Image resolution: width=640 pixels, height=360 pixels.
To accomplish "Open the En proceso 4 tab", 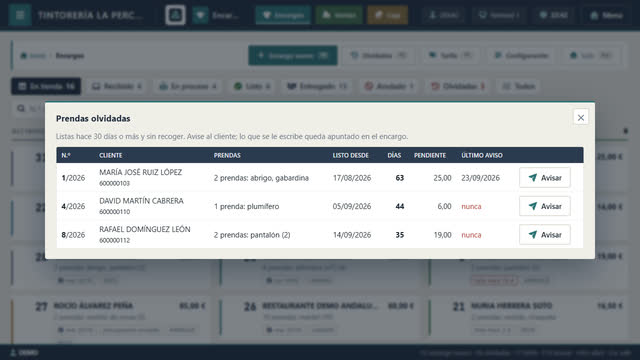I will pos(188,86).
